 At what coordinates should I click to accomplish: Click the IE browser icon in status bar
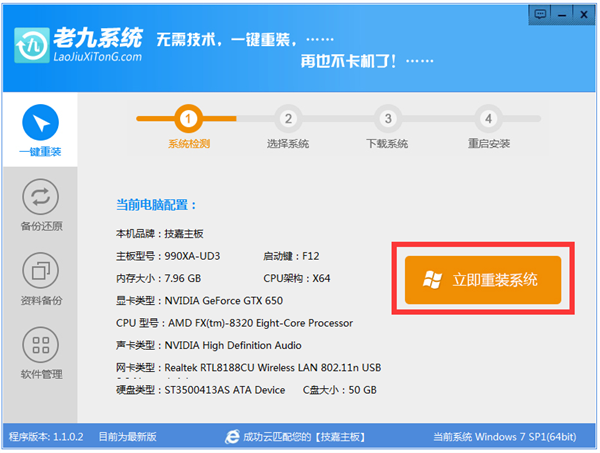[233, 437]
